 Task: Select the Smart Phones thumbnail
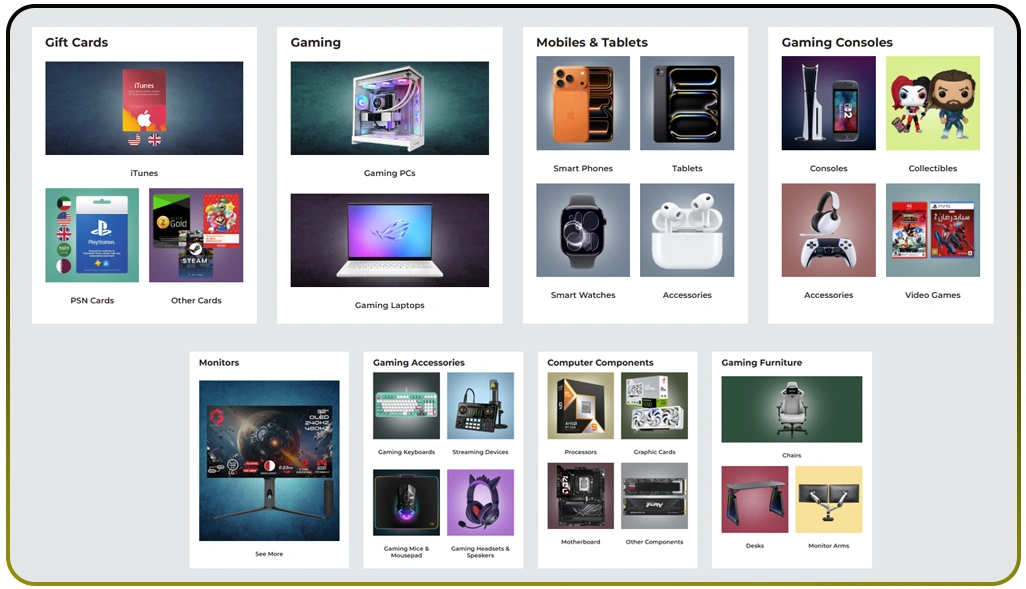tap(583, 103)
